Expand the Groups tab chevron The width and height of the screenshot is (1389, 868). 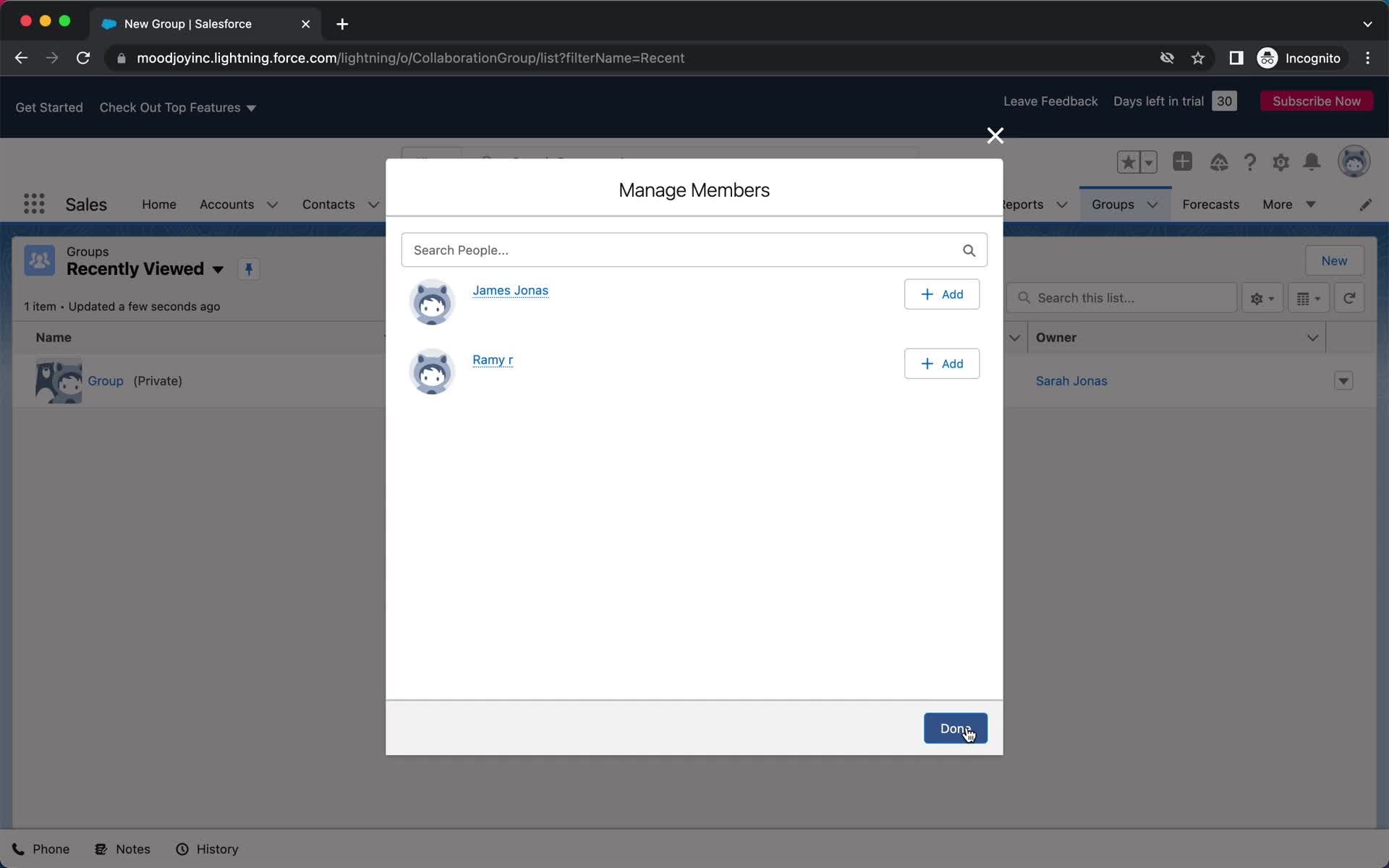(1152, 205)
